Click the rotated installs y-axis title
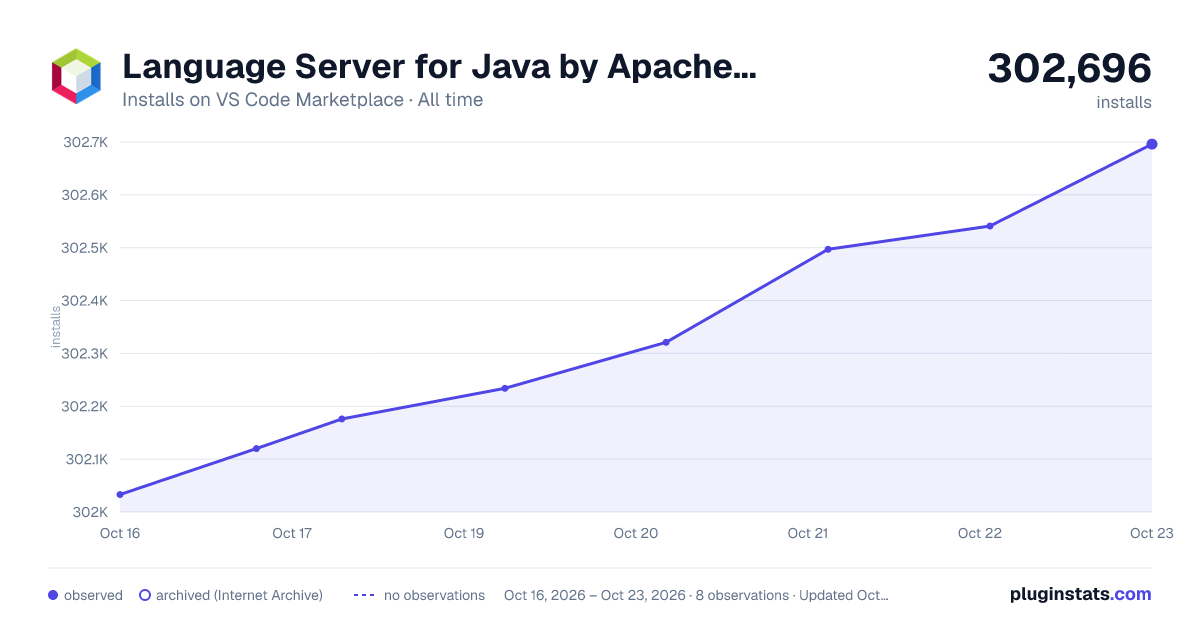Image resolution: width=1200 pixels, height=630 pixels. 56,327
